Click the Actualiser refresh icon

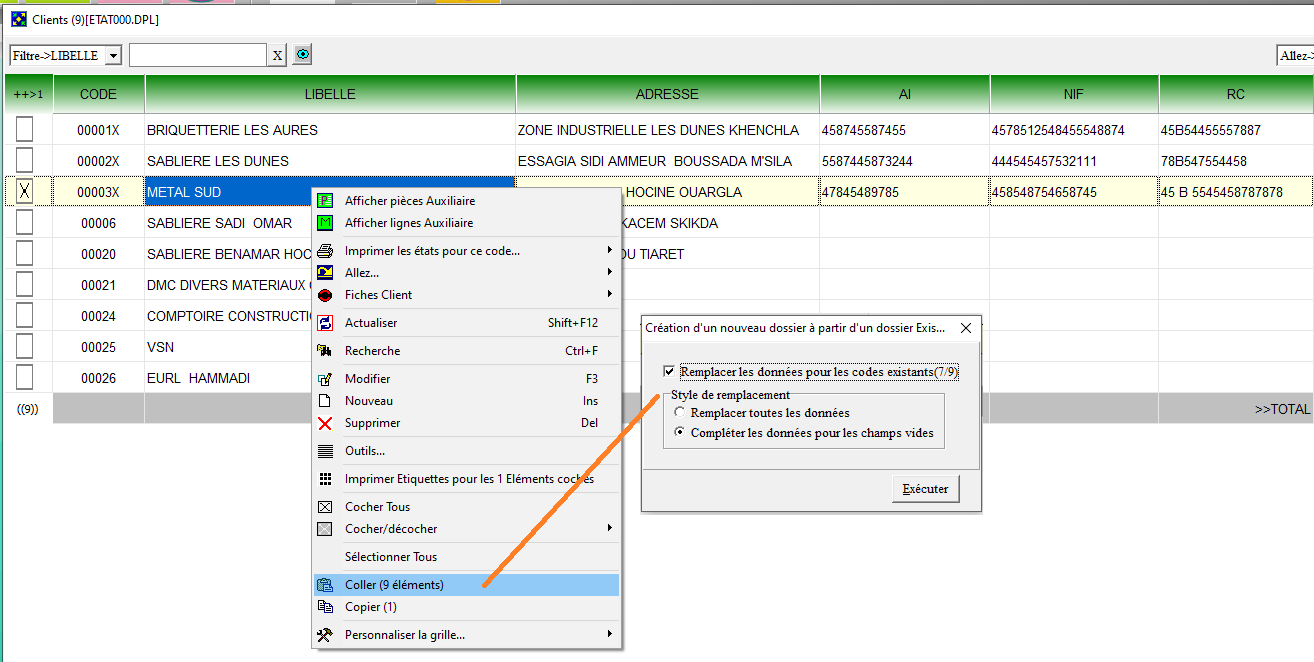(x=325, y=323)
